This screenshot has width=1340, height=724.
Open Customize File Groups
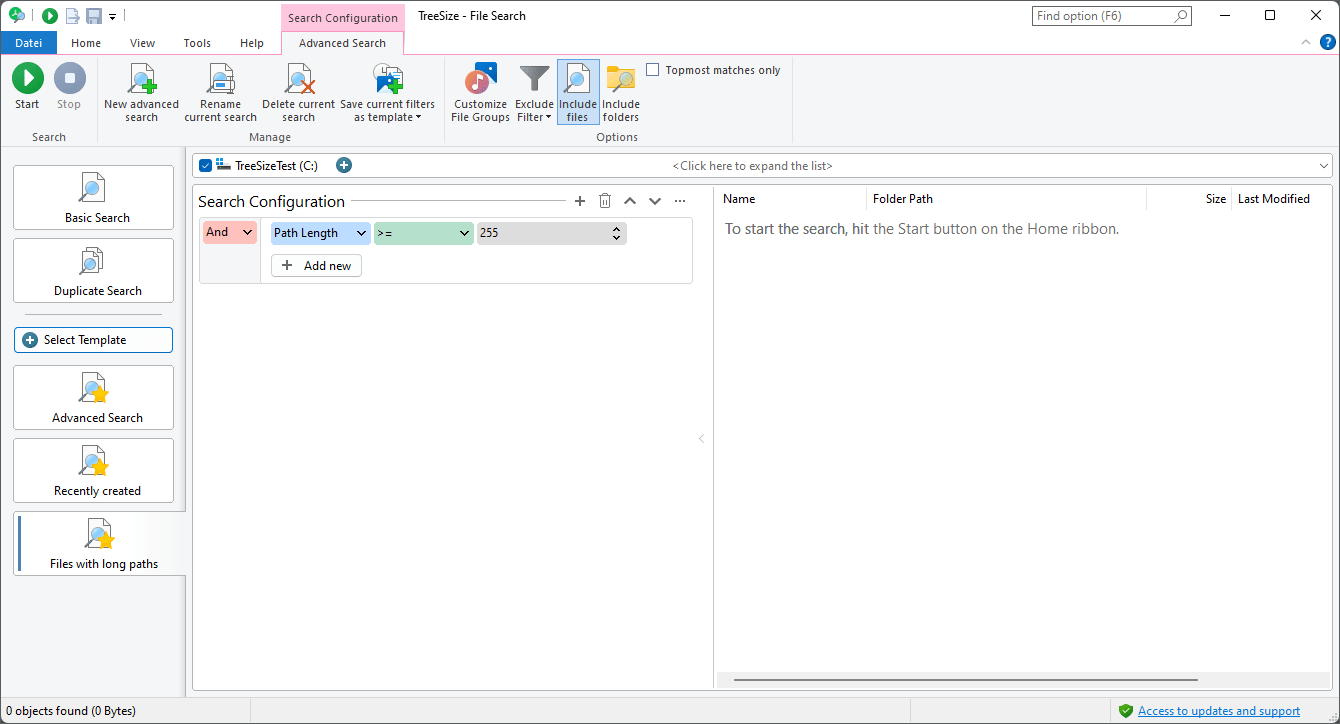click(479, 90)
